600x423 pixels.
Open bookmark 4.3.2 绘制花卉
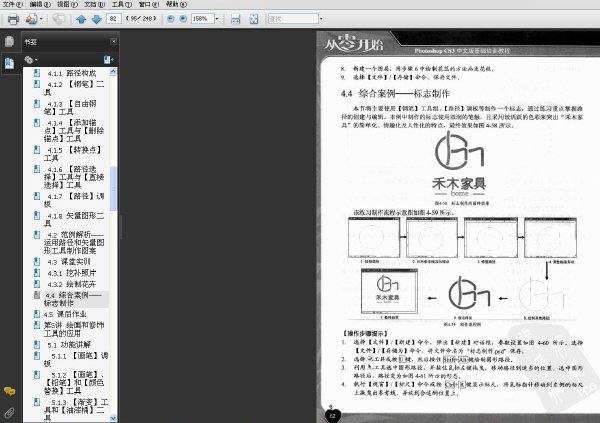pos(72,284)
